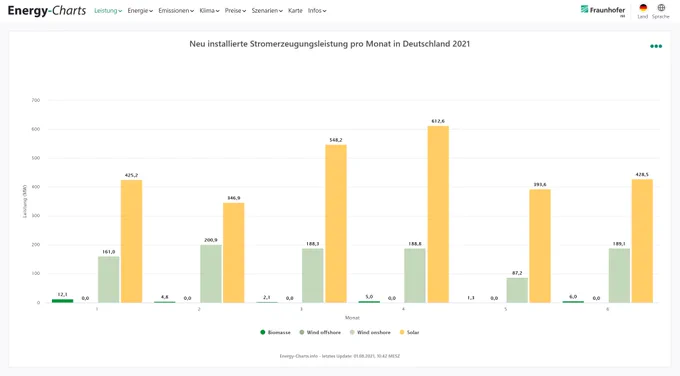Toggle Wind offshore series in the legend
680x376 pixels.
click(x=320, y=332)
